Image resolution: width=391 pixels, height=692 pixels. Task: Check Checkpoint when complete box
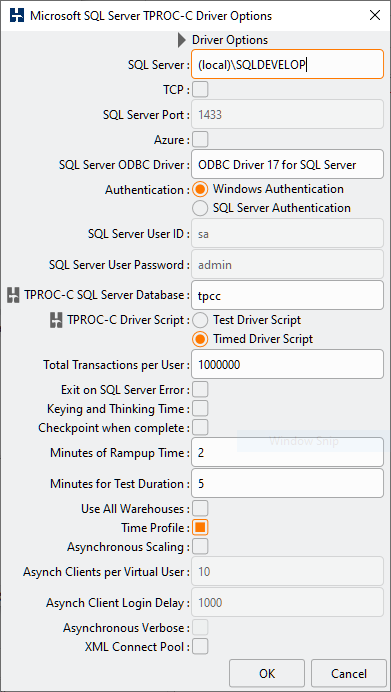200,427
